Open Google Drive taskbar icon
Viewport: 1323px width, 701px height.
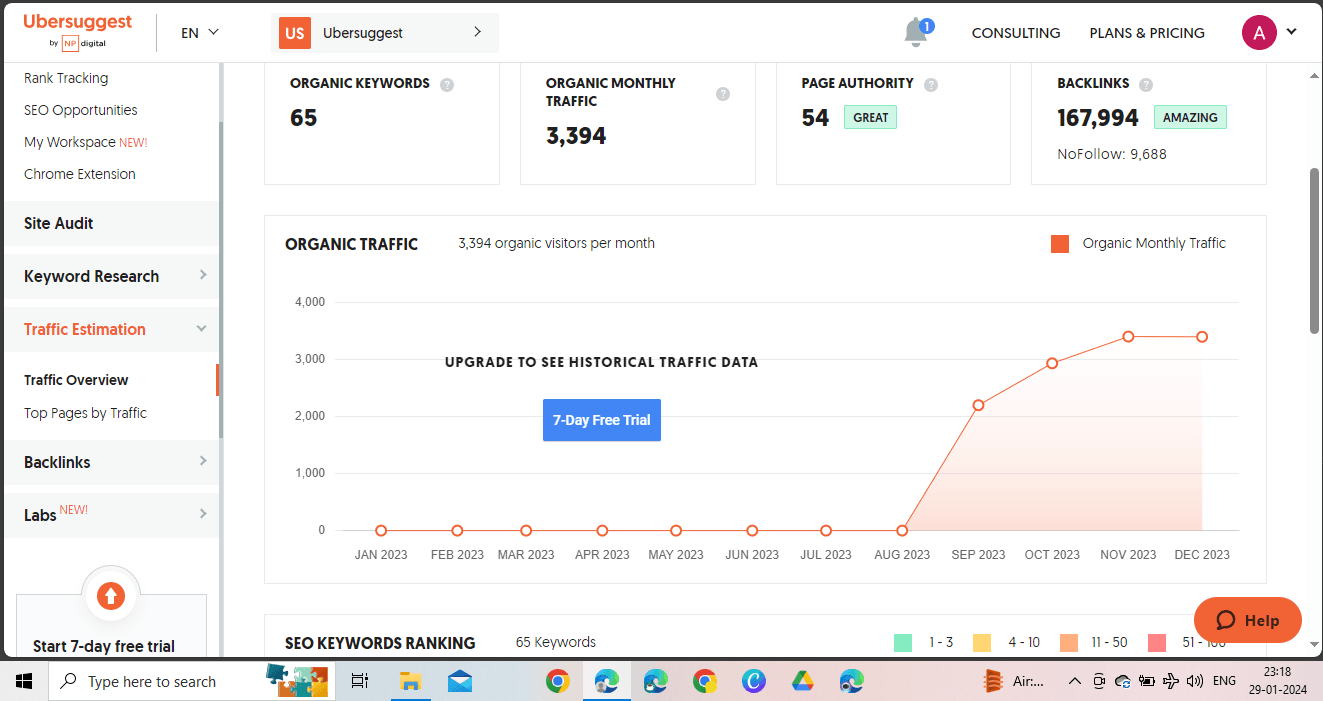point(803,681)
